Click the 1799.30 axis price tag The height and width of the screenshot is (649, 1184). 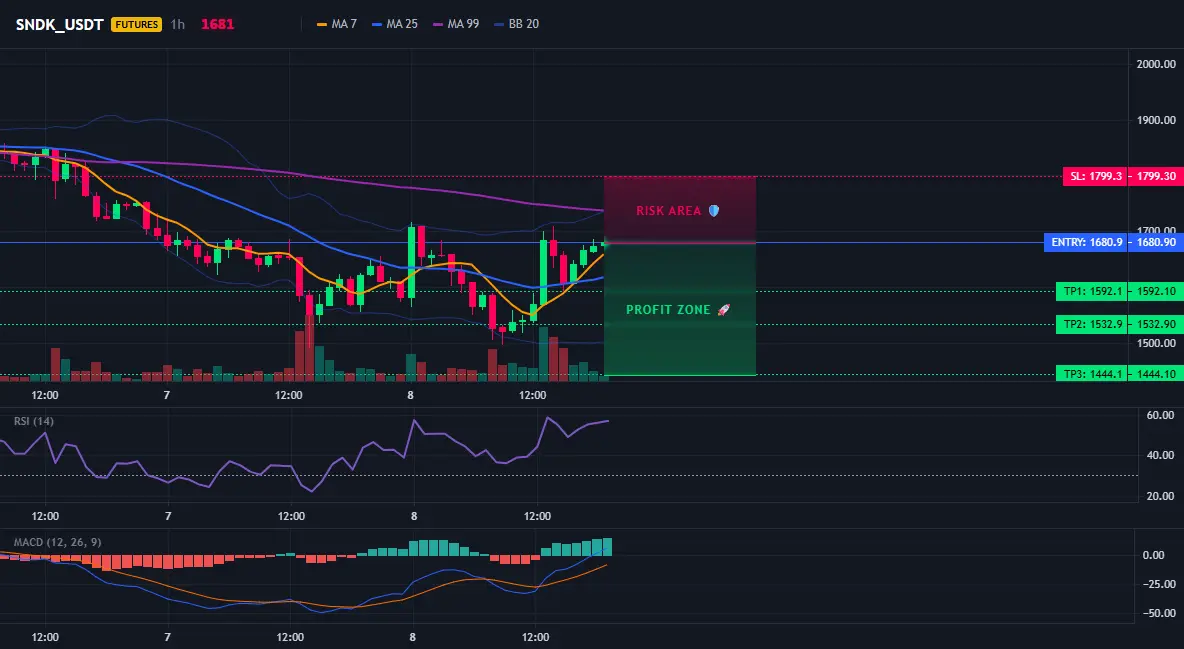pyautogui.click(x=1156, y=177)
